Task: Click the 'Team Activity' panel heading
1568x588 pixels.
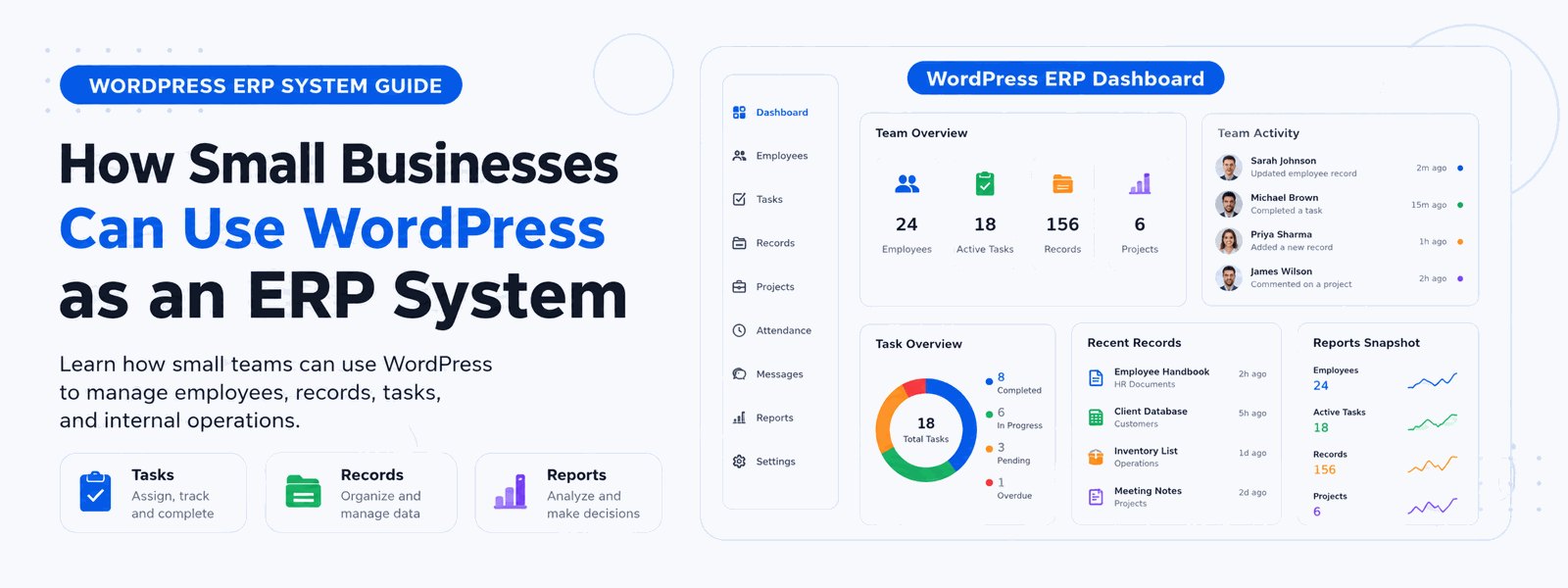Action: (1258, 133)
